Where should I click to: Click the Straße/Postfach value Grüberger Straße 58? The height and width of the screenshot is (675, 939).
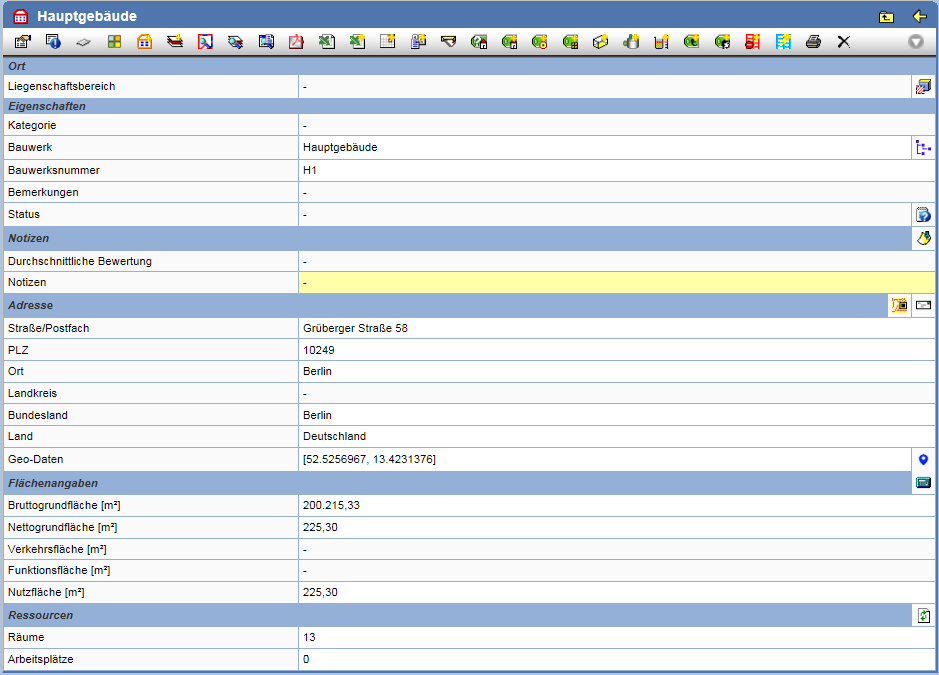[355, 328]
